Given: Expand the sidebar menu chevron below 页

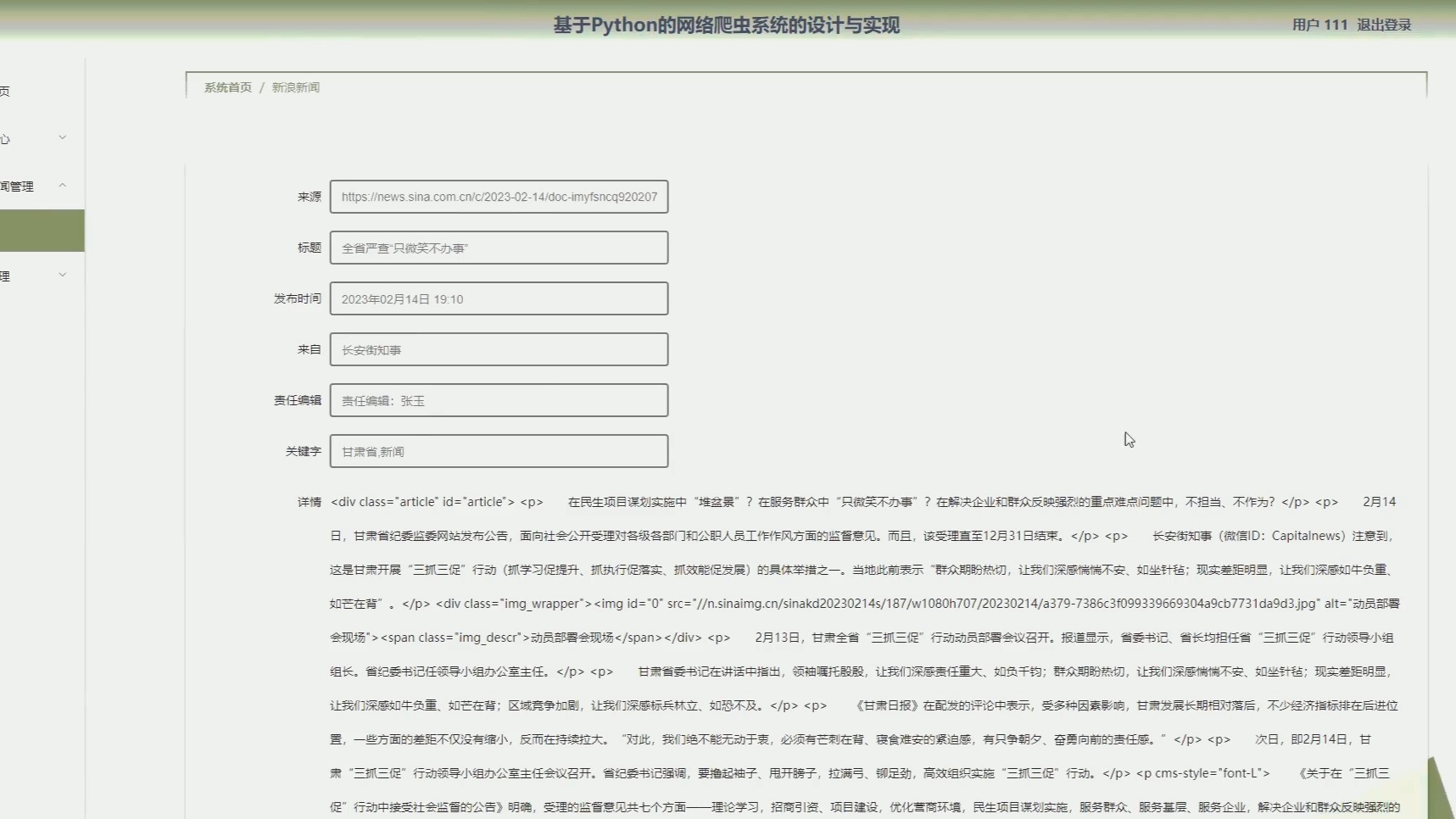Looking at the screenshot, I should 63,137.
